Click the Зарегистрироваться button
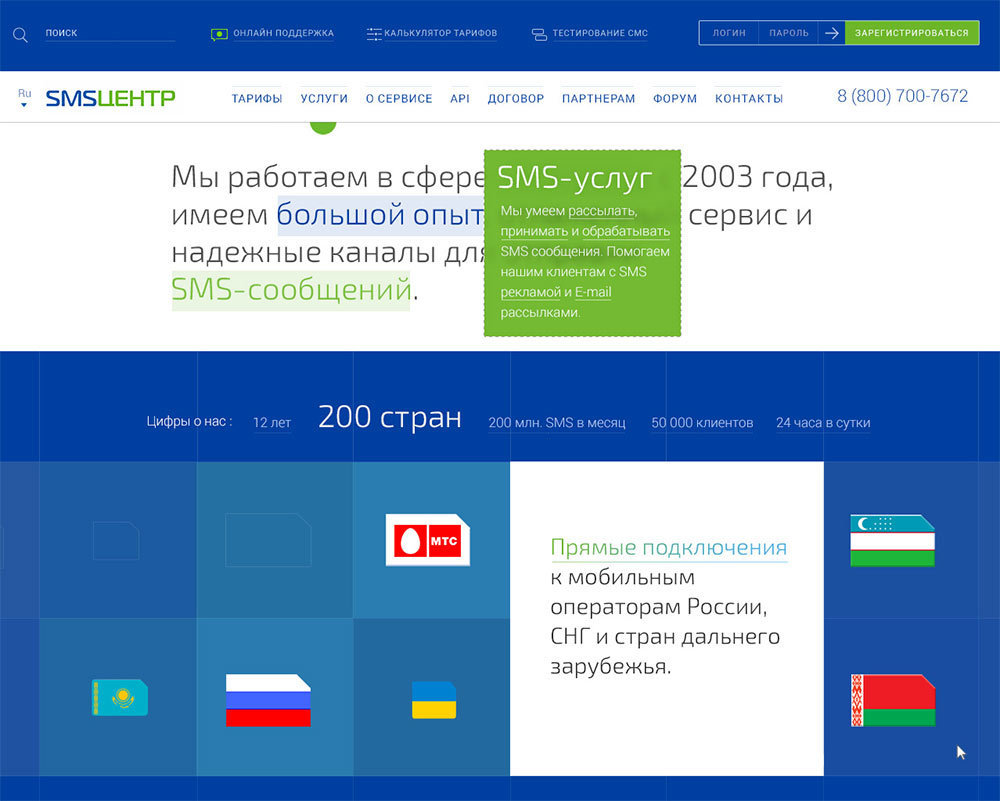 coord(911,33)
